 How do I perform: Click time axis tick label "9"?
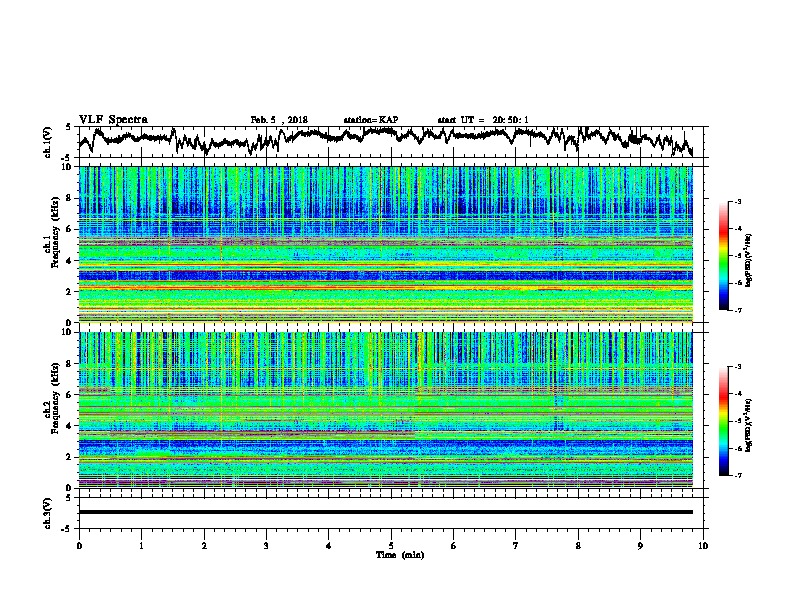point(640,546)
